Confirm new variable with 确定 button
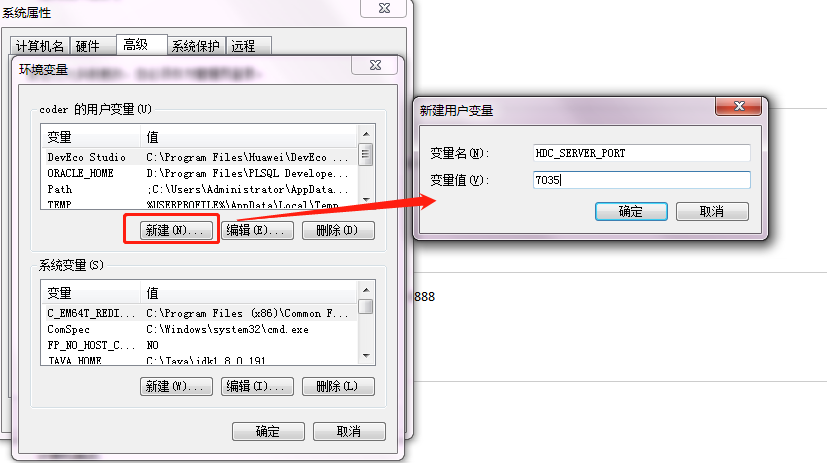This screenshot has height=463, width=827. click(631, 211)
